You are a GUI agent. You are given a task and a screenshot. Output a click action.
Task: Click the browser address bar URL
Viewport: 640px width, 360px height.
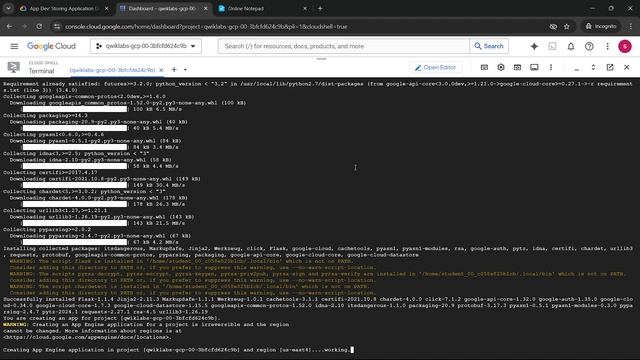click(x=206, y=27)
